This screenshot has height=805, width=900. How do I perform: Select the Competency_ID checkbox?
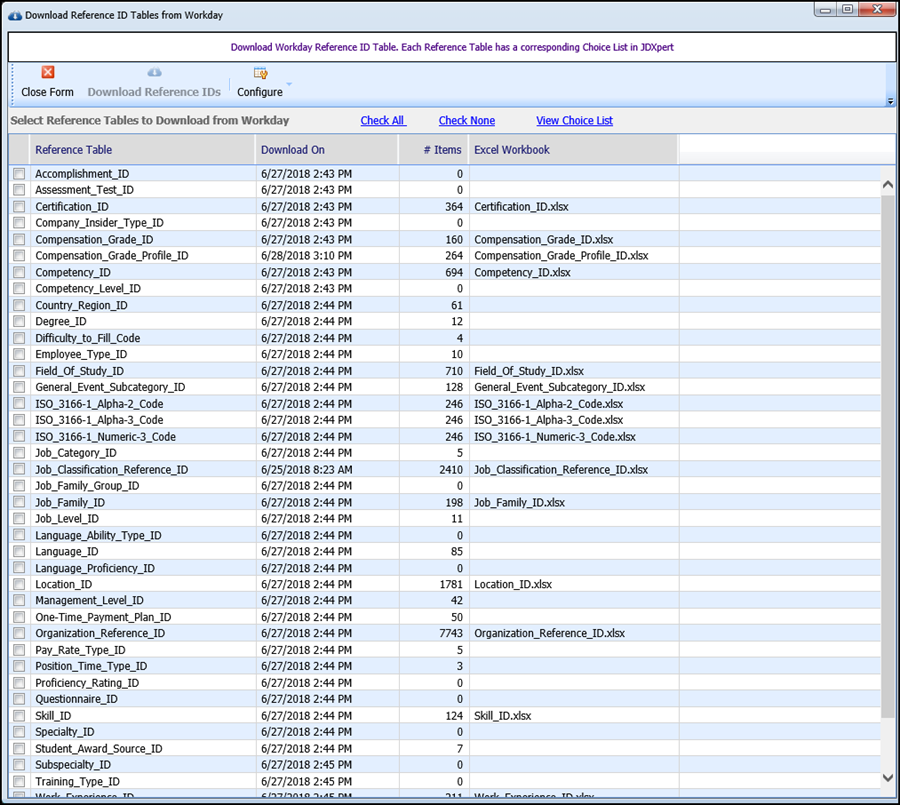[20, 272]
